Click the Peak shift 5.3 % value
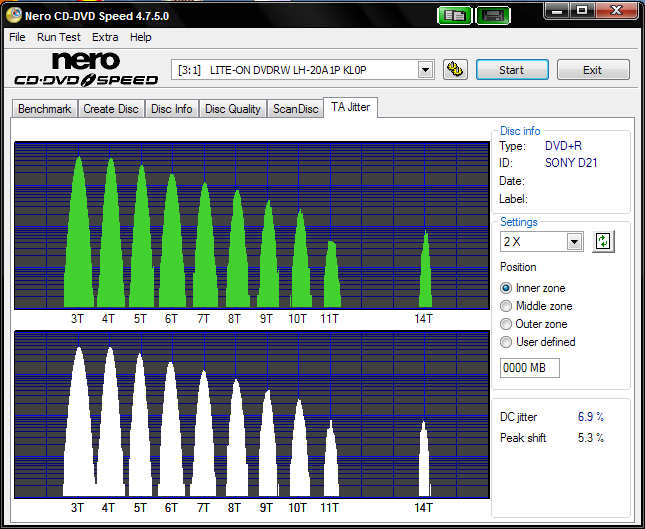645x529 pixels. [591, 438]
